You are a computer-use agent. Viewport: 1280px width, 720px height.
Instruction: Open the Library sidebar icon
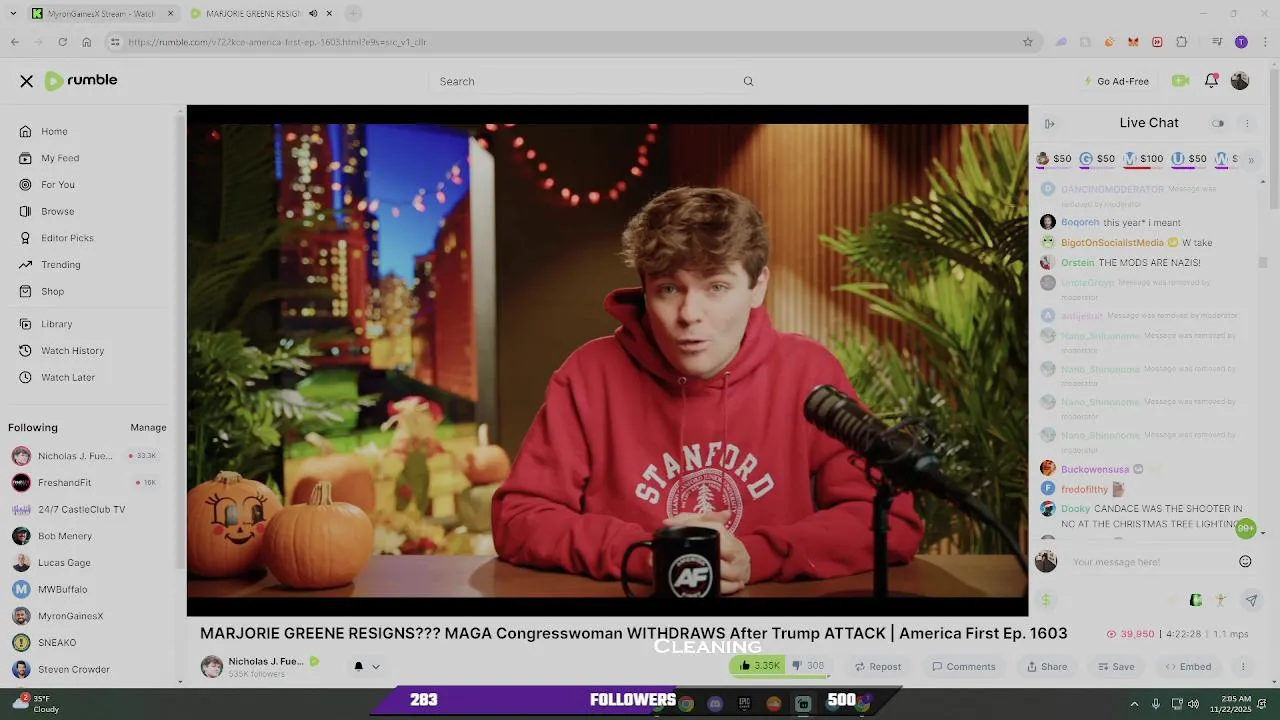[x=25, y=324]
